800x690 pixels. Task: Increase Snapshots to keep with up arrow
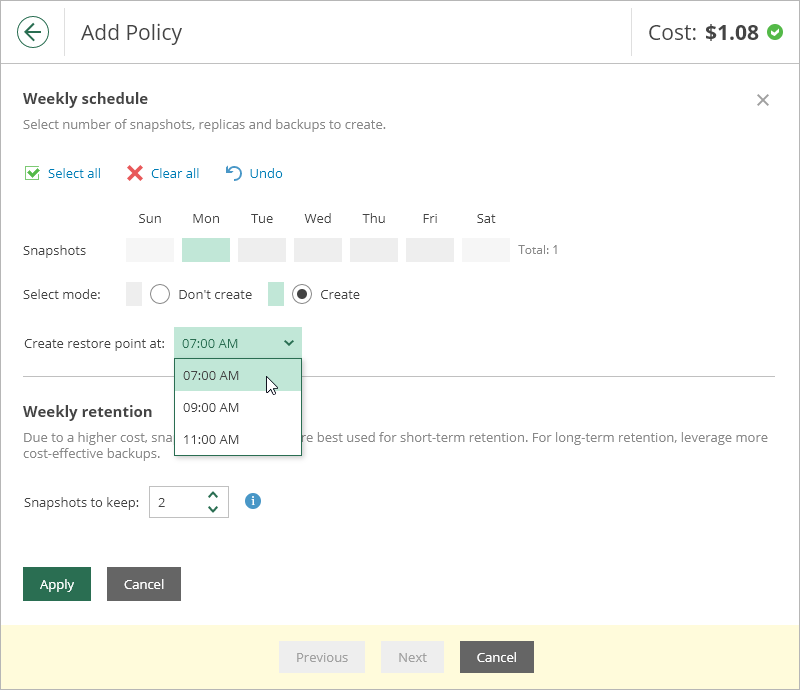coord(213,495)
